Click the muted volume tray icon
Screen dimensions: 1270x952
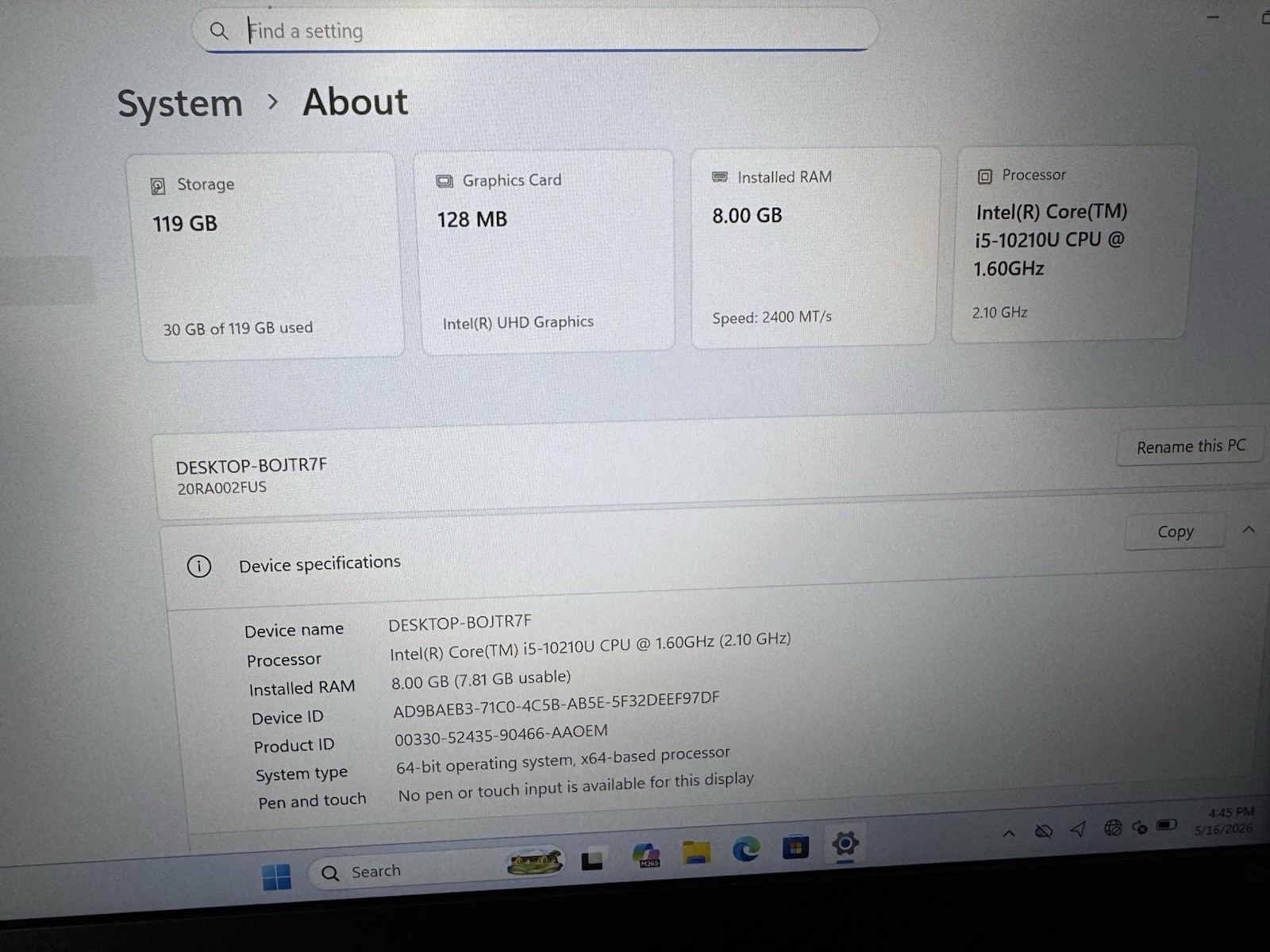pyautogui.click(x=1140, y=827)
